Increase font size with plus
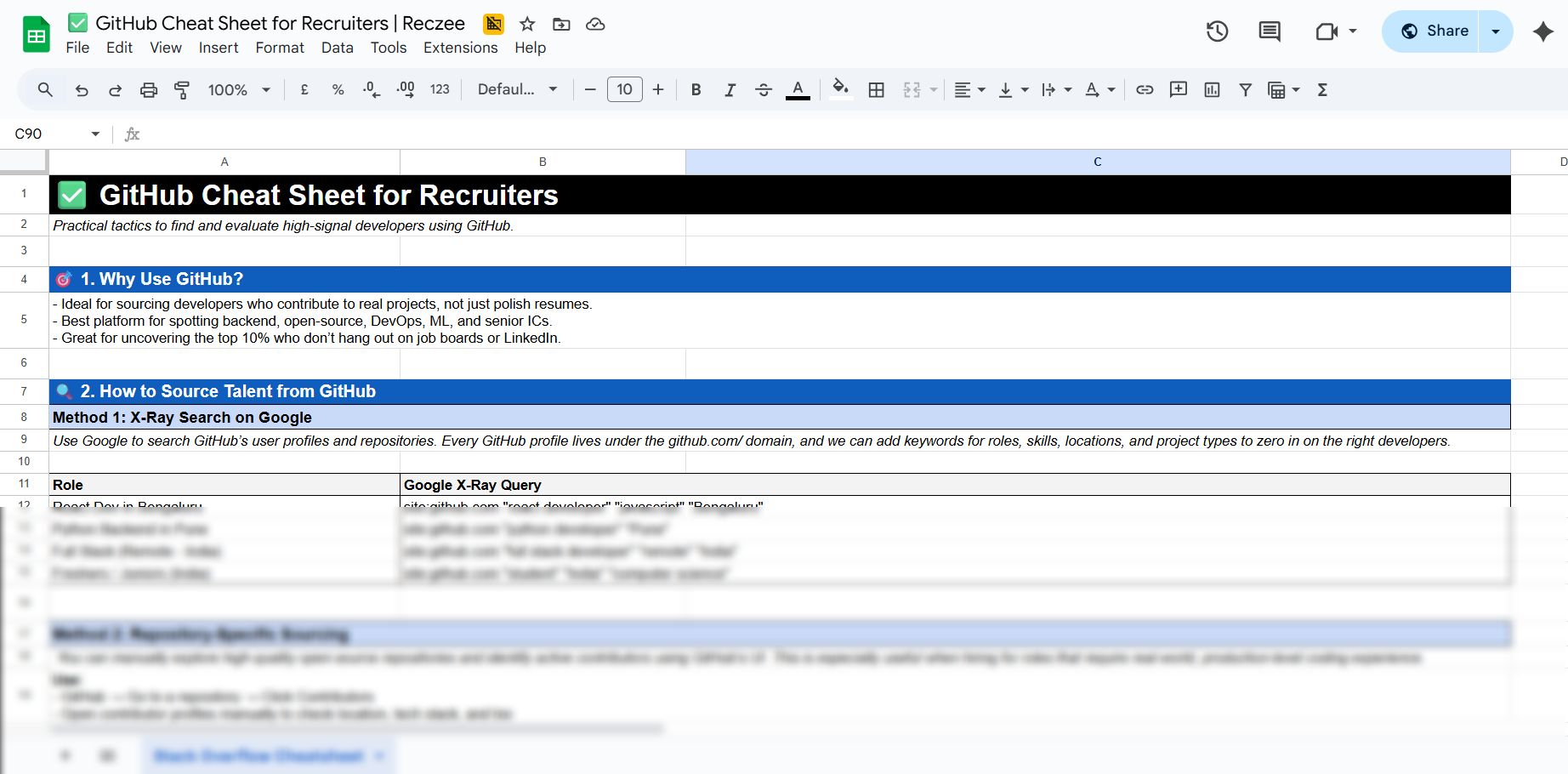Screen dimensions: 1568x774 (658, 89)
